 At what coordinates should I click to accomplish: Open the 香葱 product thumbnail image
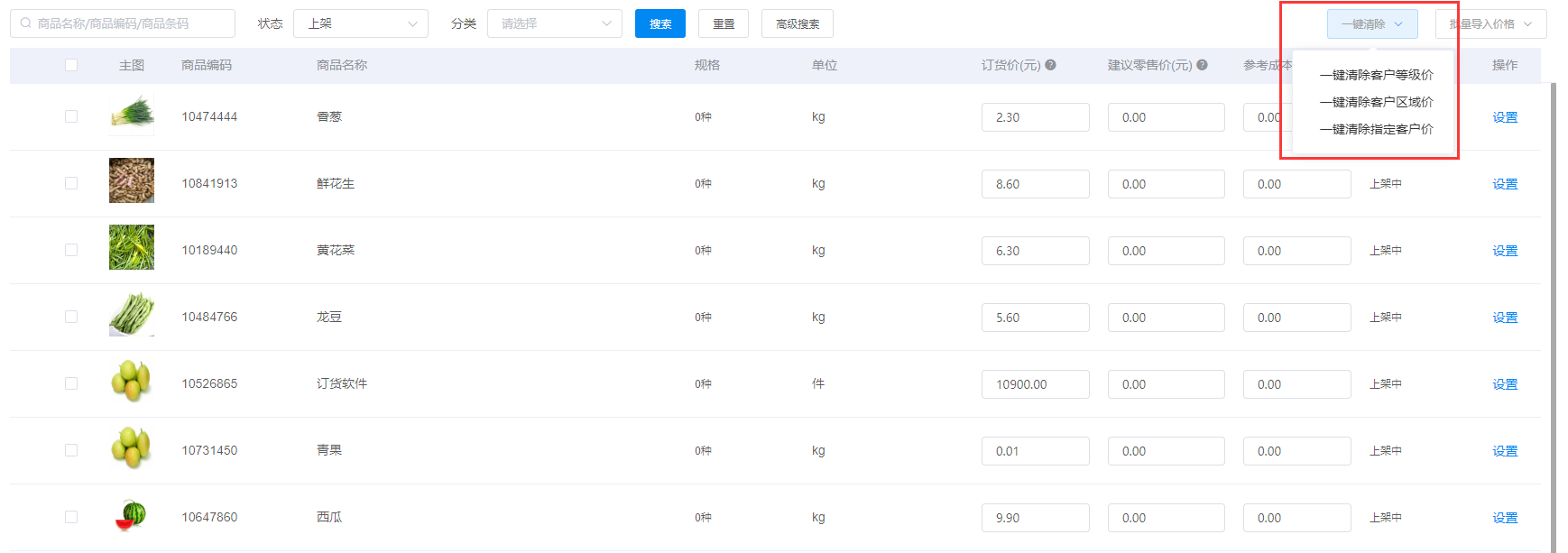(x=132, y=115)
